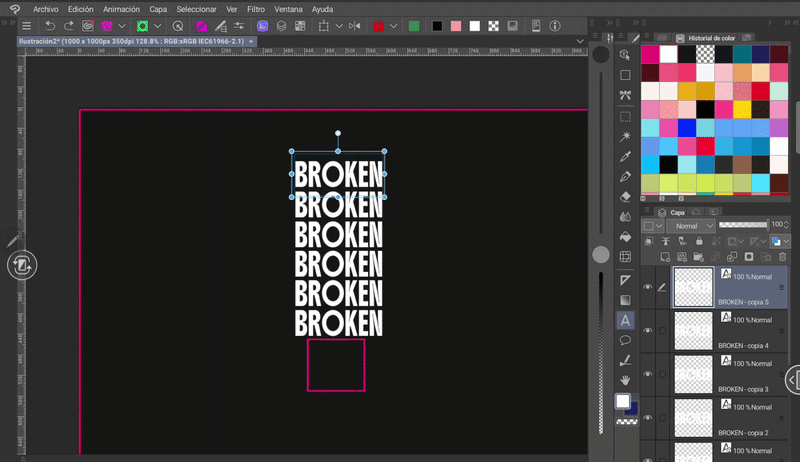Screen dimensions: 800x462
Task: Hide the BROKEN - copia 4 layer
Action: pos(648,330)
